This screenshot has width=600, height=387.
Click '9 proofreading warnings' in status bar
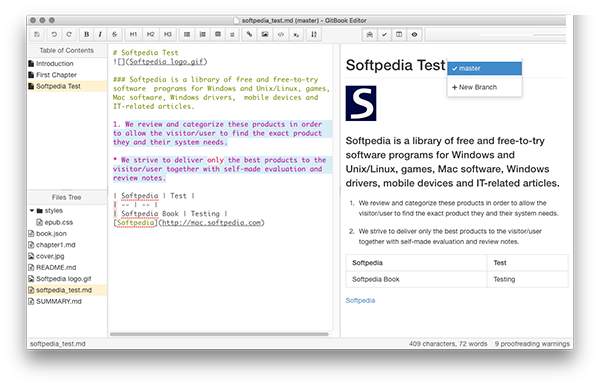click(532, 344)
